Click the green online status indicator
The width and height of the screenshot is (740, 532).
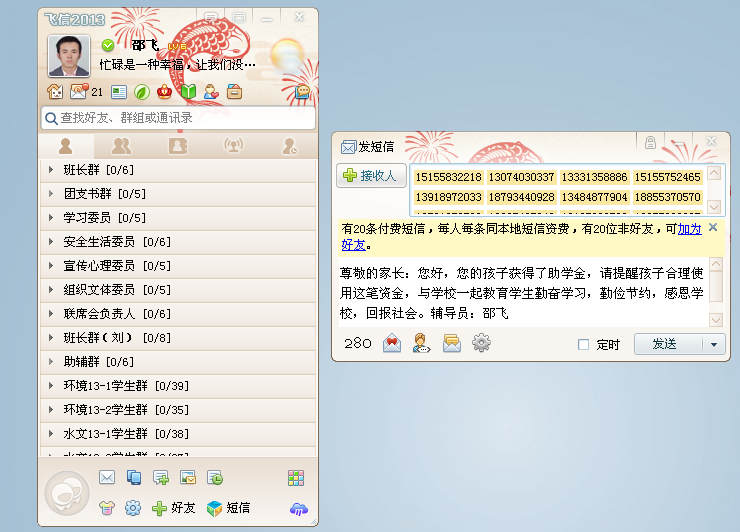[x=107, y=45]
